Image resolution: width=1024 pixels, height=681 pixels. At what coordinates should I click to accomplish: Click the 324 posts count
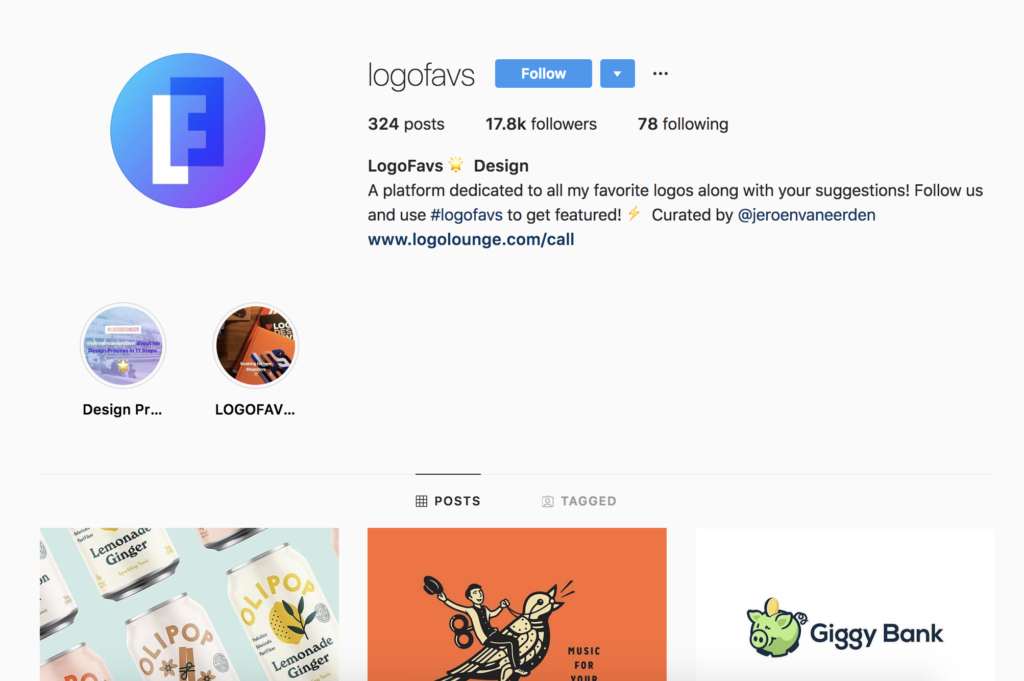[x=406, y=124]
